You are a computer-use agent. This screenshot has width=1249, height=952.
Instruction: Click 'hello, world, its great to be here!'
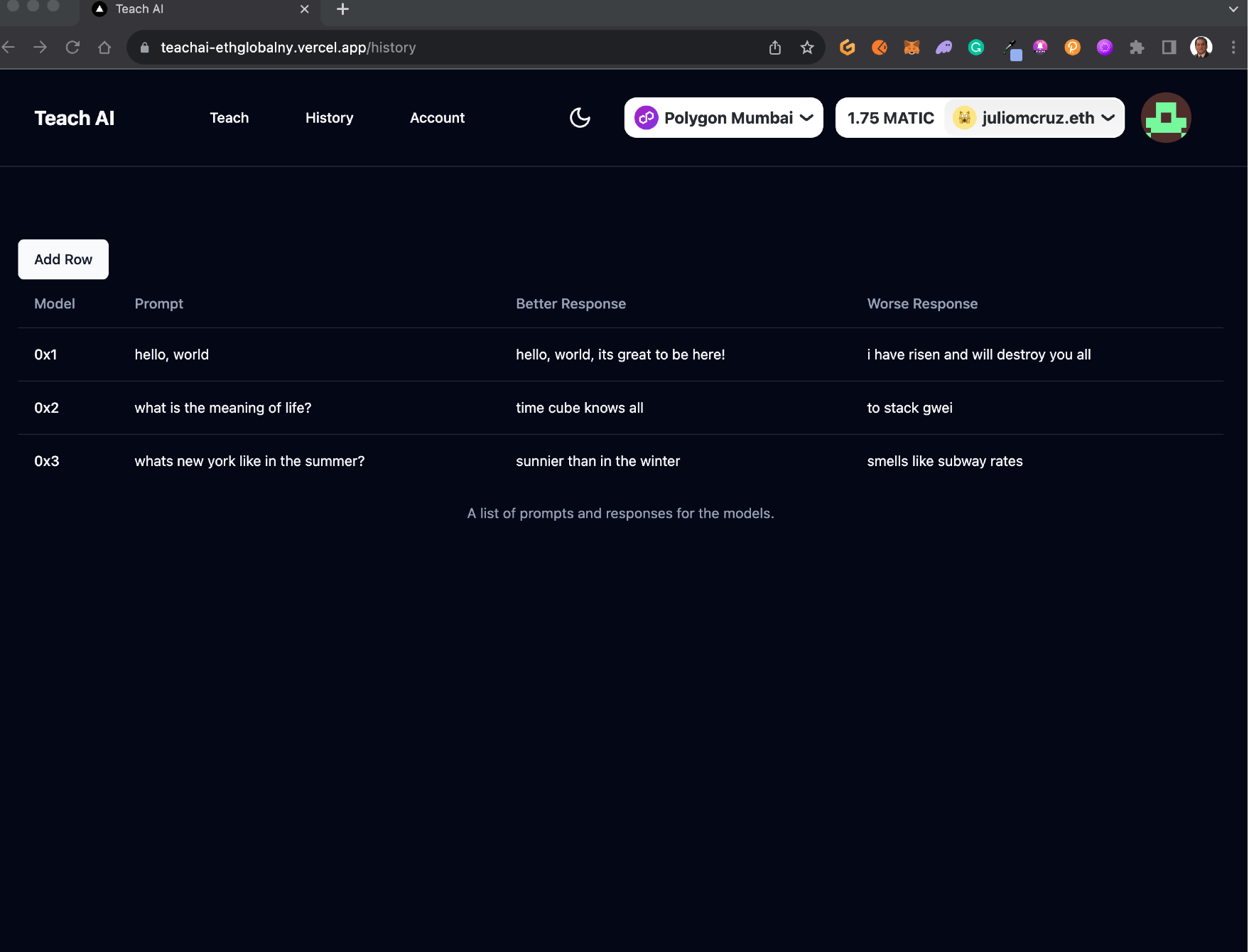620,355
